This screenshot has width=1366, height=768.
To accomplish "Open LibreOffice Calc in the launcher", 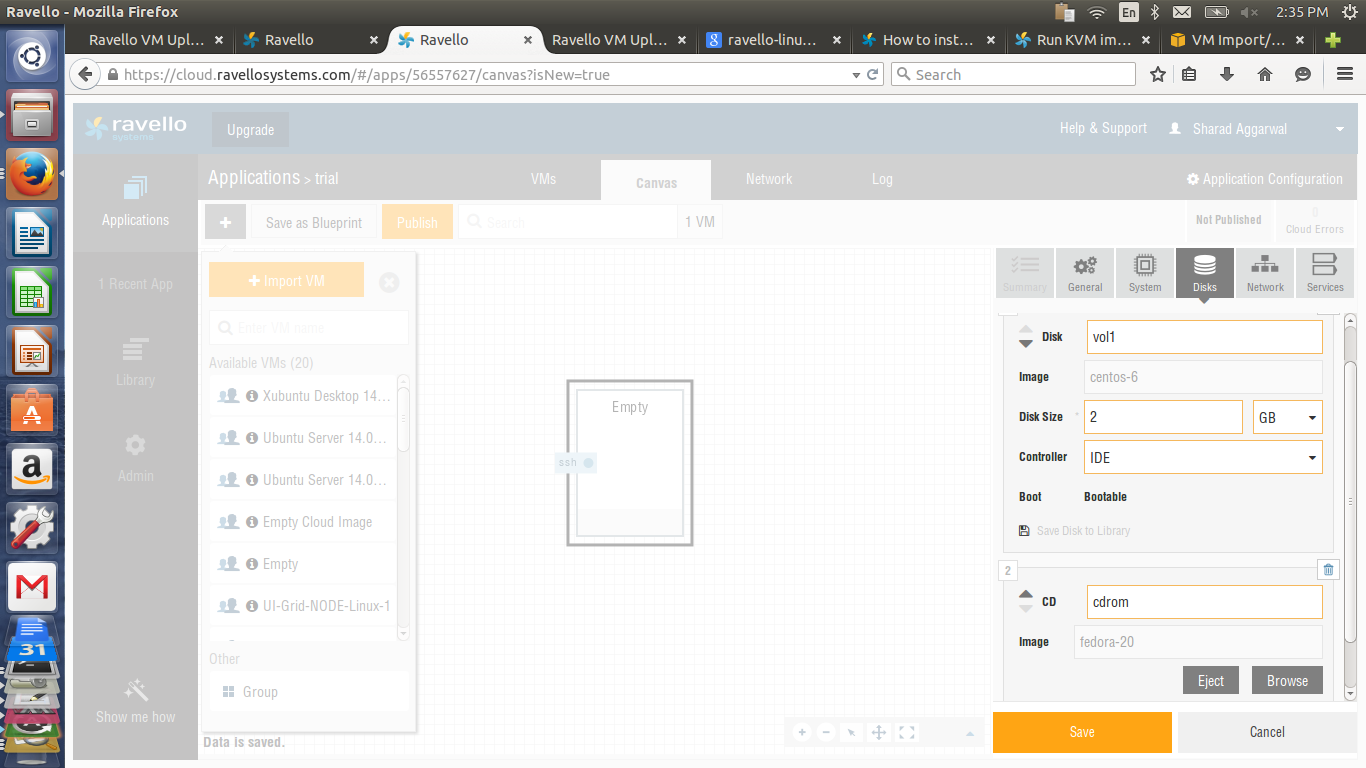I will 33,293.
